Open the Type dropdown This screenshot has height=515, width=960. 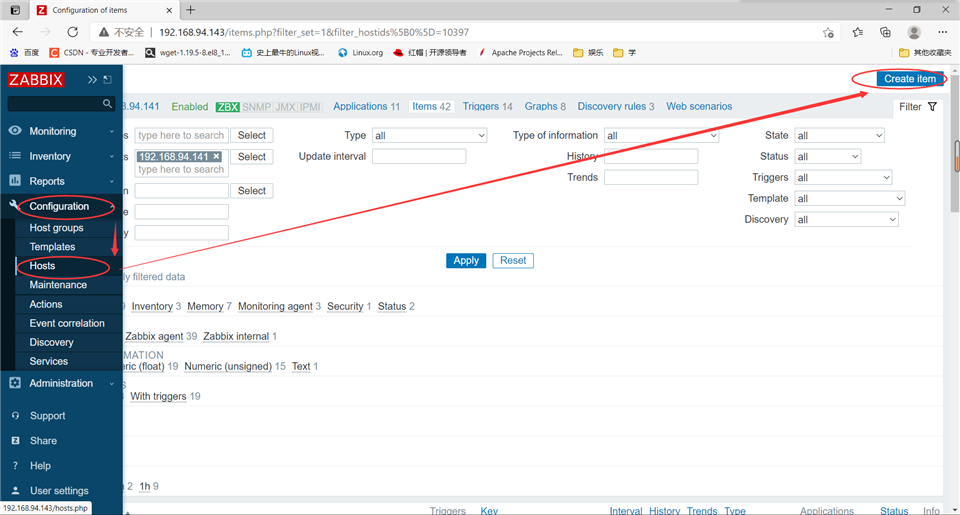pos(429,135)
